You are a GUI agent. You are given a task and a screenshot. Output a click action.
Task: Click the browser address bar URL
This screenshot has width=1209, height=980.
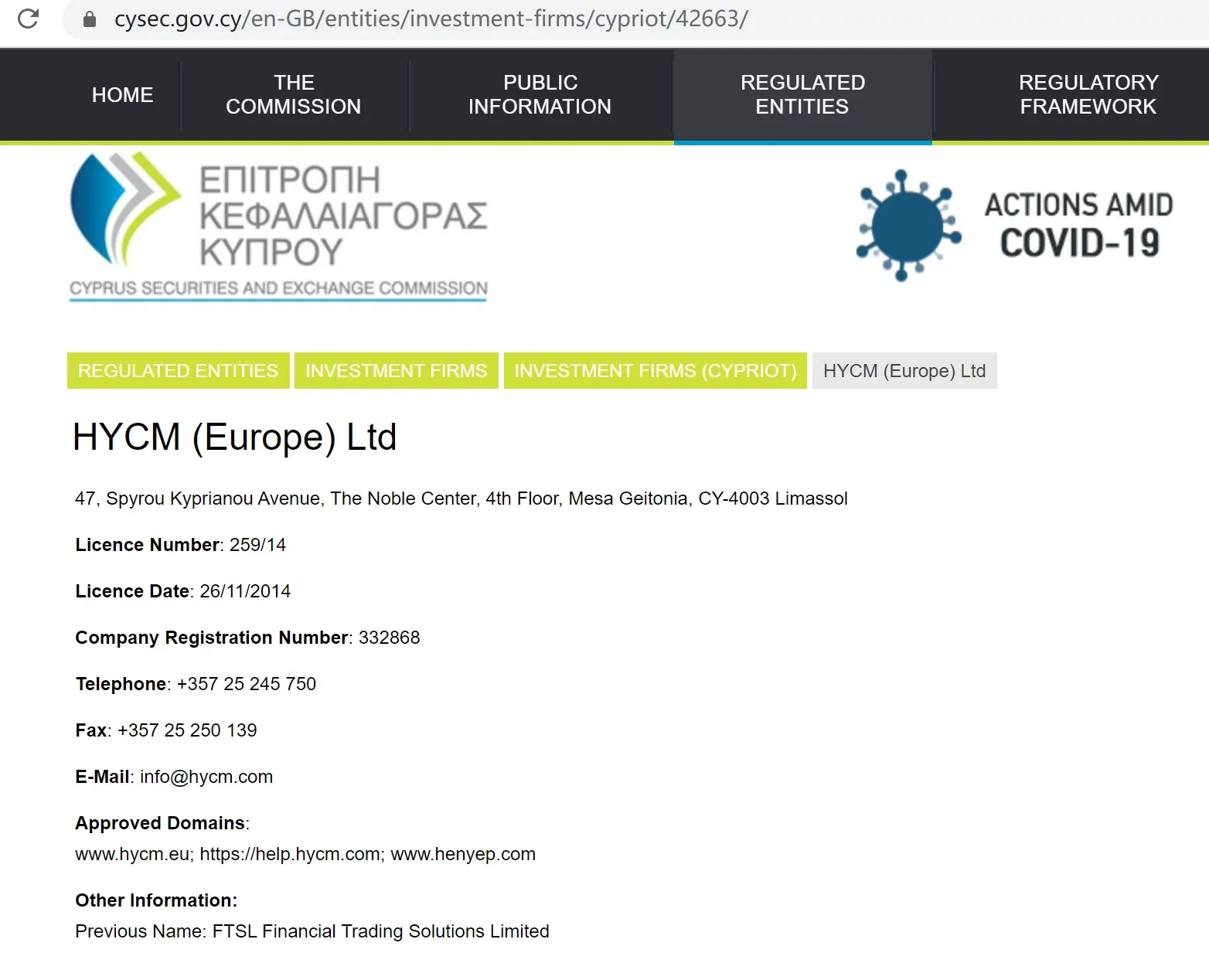431,19
